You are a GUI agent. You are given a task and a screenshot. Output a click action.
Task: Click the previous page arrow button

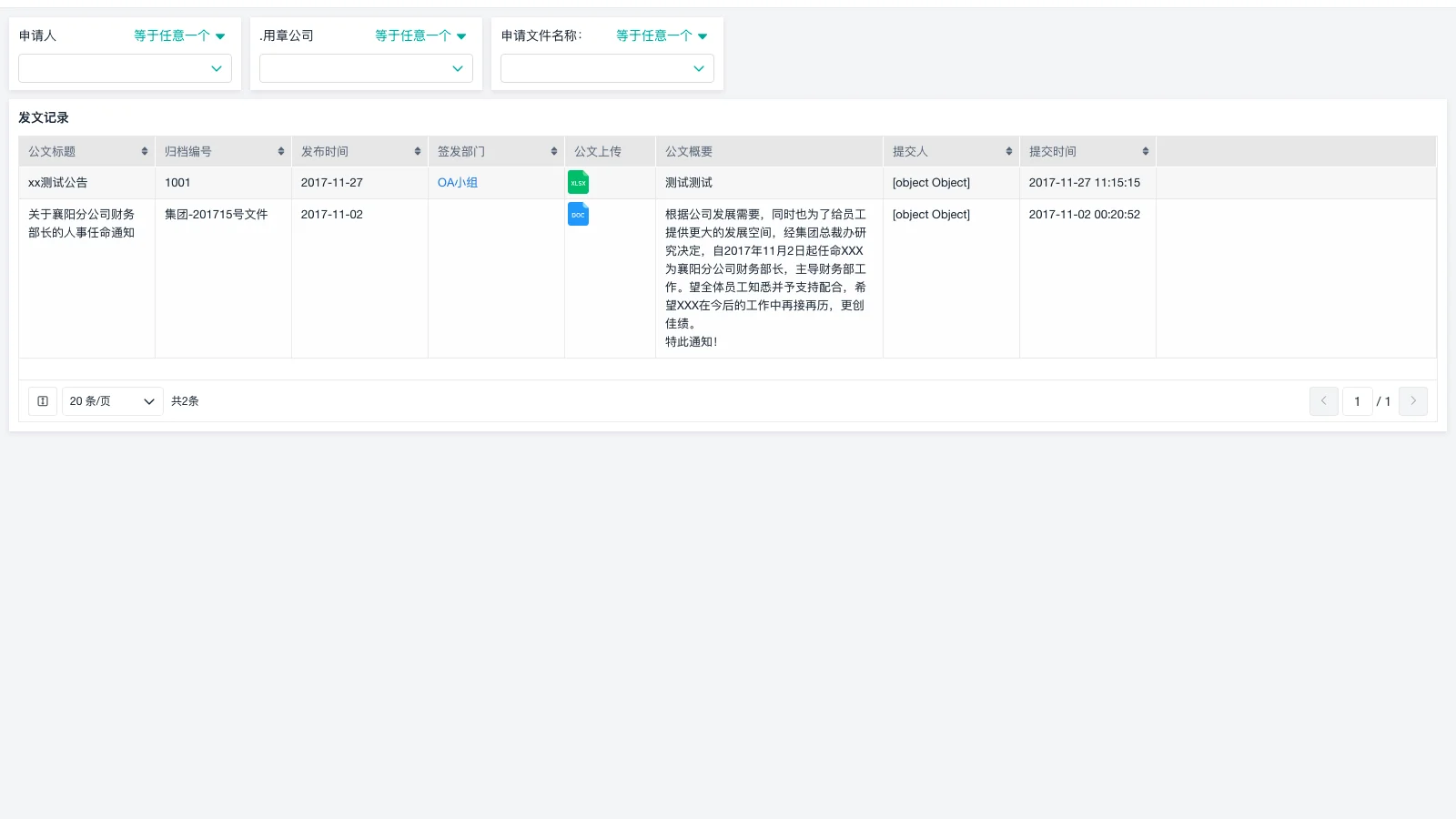[x=1323, y=401]
